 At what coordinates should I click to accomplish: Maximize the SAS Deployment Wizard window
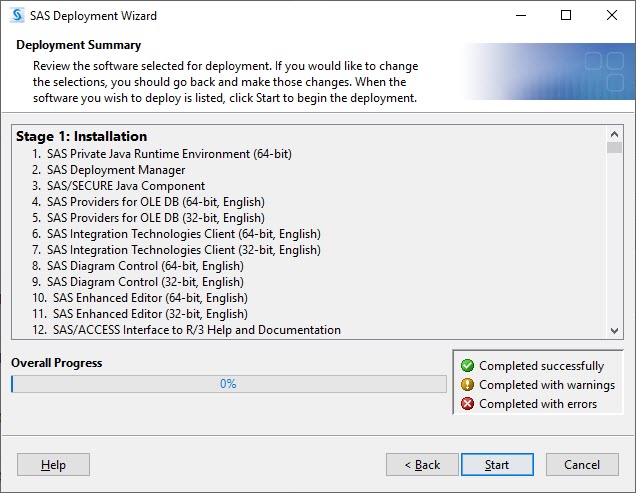click(x=566, y=15)
